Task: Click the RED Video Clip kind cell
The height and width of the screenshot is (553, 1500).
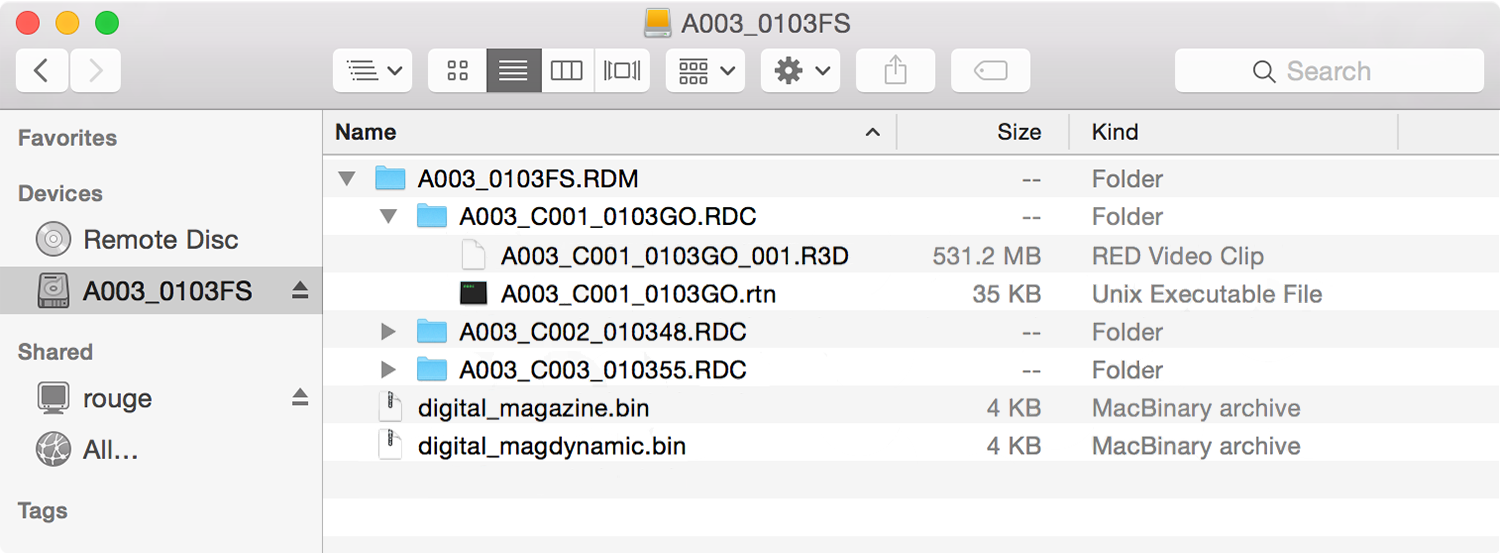Action: pos(1178,256)
